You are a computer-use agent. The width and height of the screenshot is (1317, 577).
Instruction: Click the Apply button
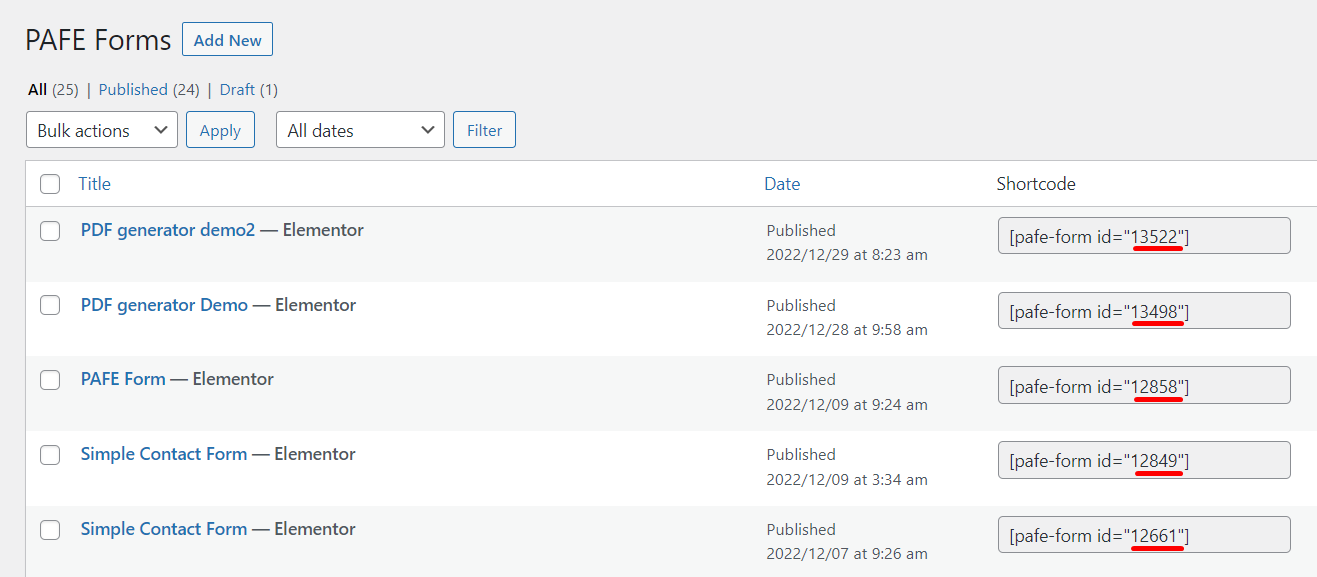[220, 130]
